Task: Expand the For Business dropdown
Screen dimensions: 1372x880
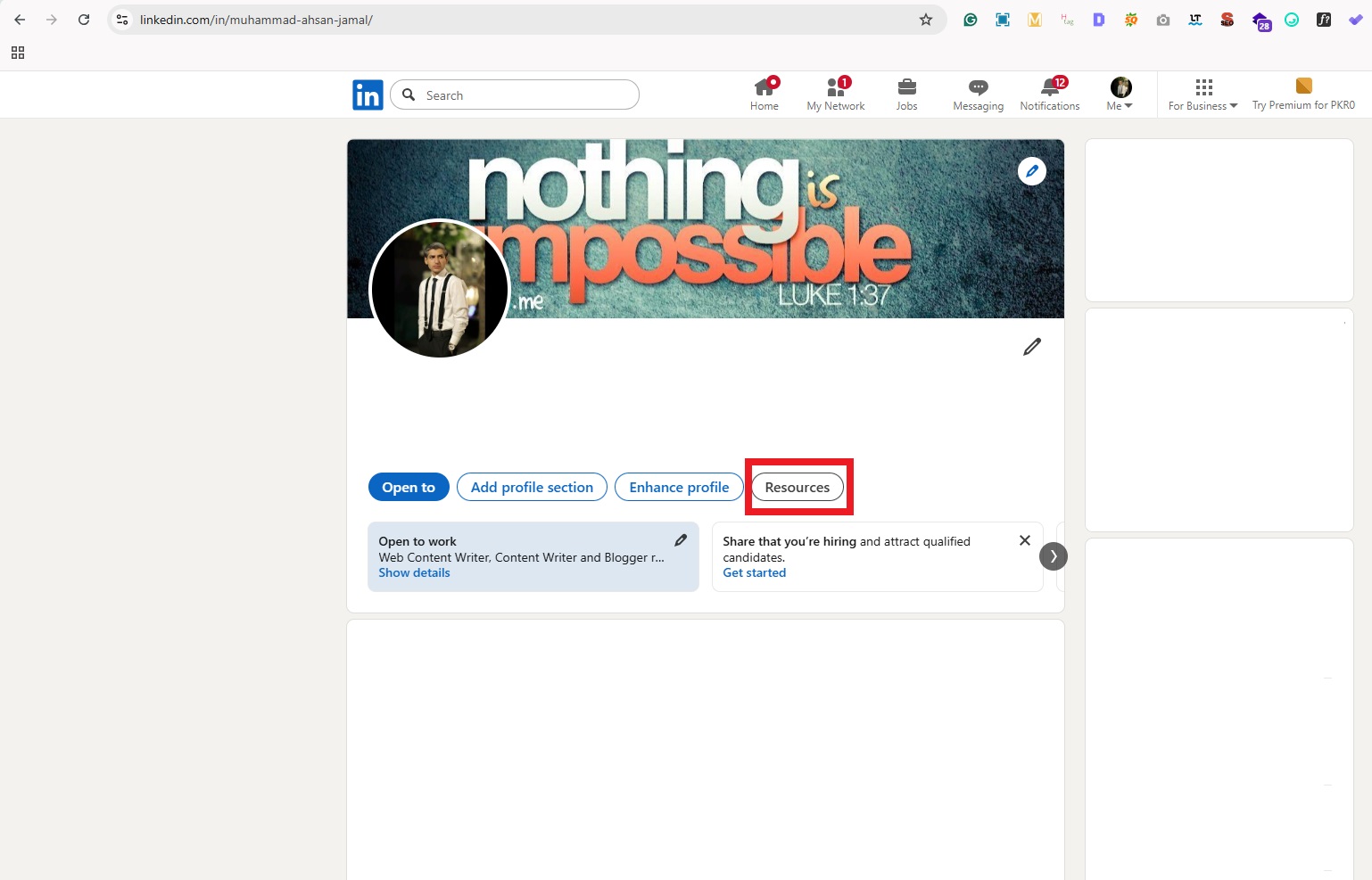Action: tap(1203, 94)
